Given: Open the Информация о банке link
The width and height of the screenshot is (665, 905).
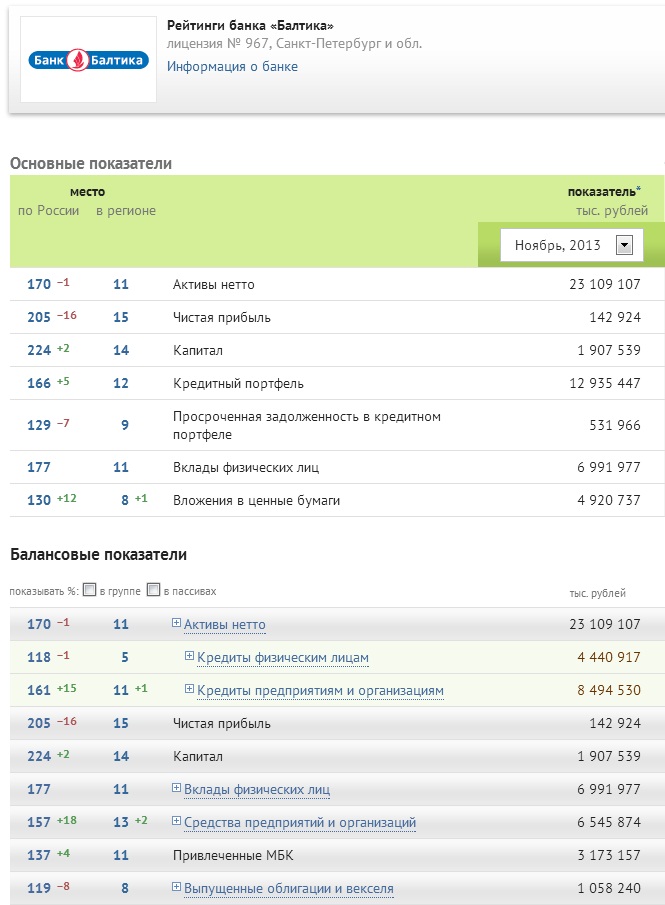Looking at the screenshot, I should coord(232,67).
